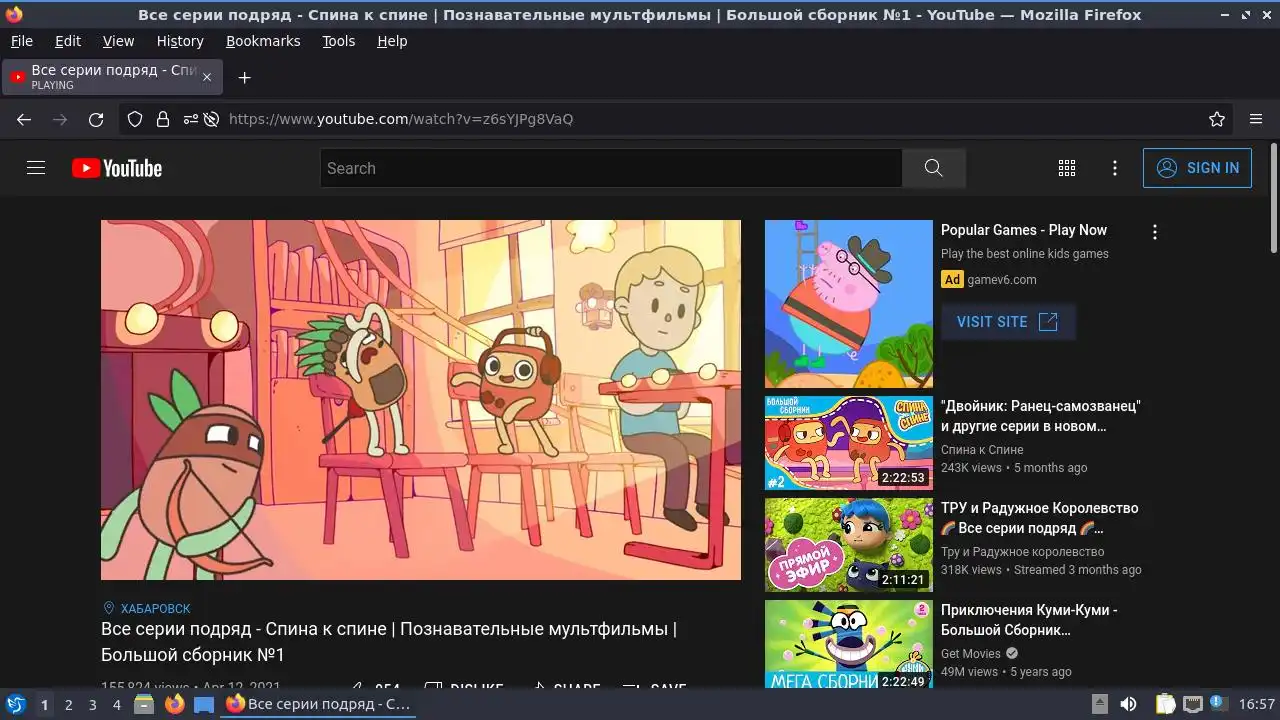Image resolution: width=1280 pixels, height=720 pixels.
Task: Launch Firefox from taskbar quick launcher
Action: coord(175,704)
